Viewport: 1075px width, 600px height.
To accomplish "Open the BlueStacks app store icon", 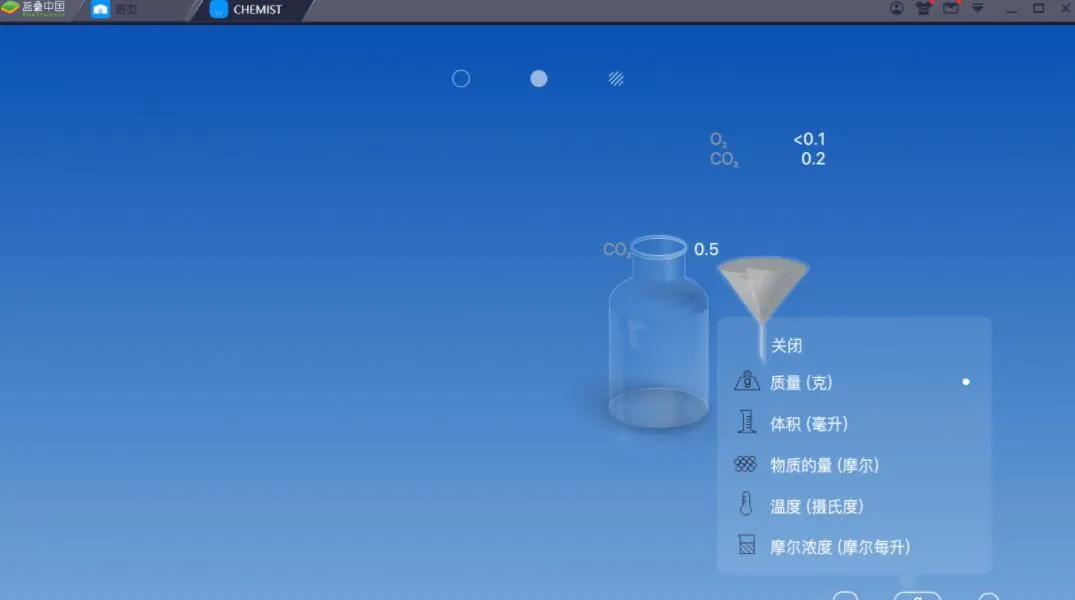I will click(x=922, y=8).
